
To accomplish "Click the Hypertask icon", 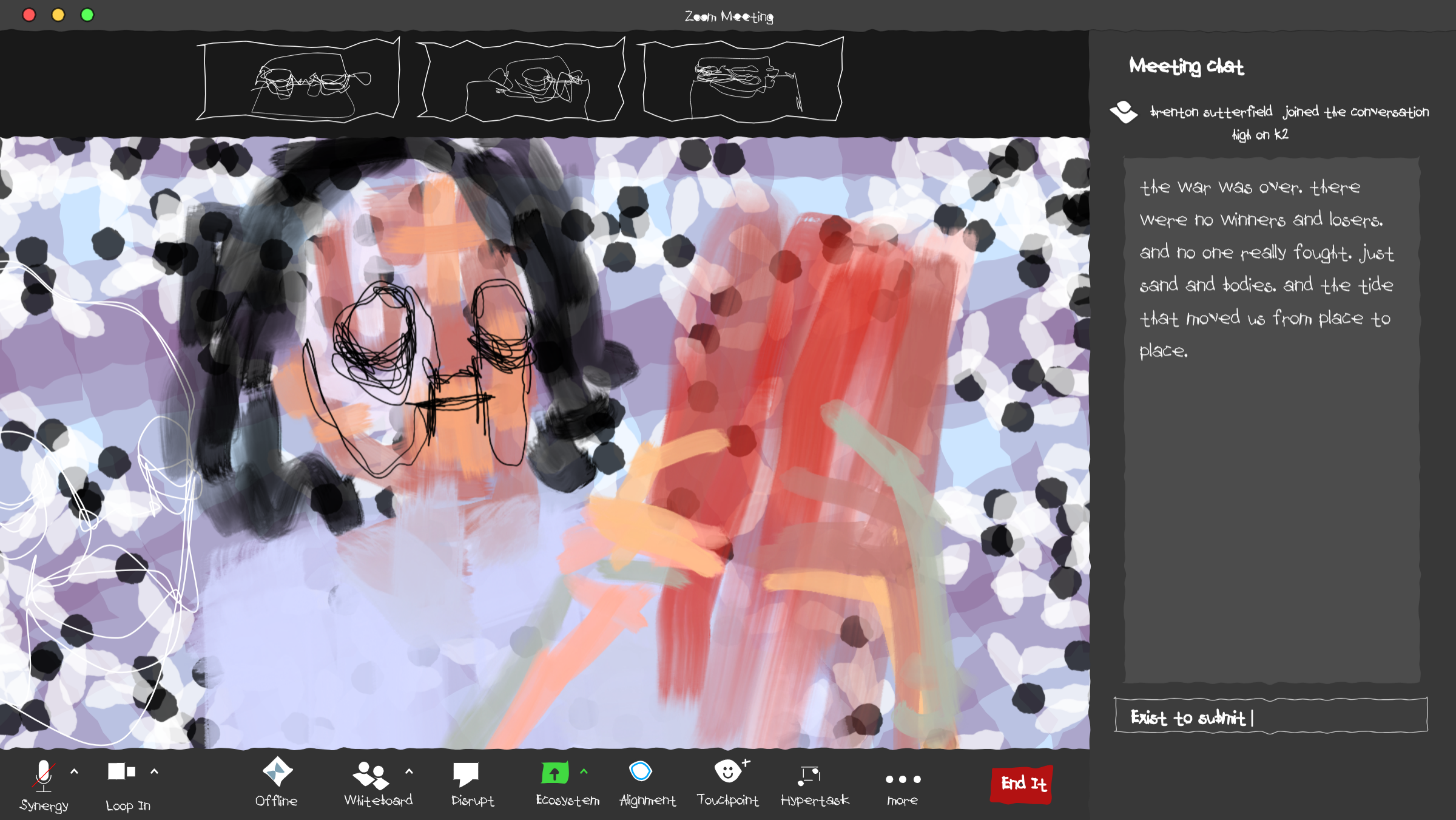I will coord(809,775).
